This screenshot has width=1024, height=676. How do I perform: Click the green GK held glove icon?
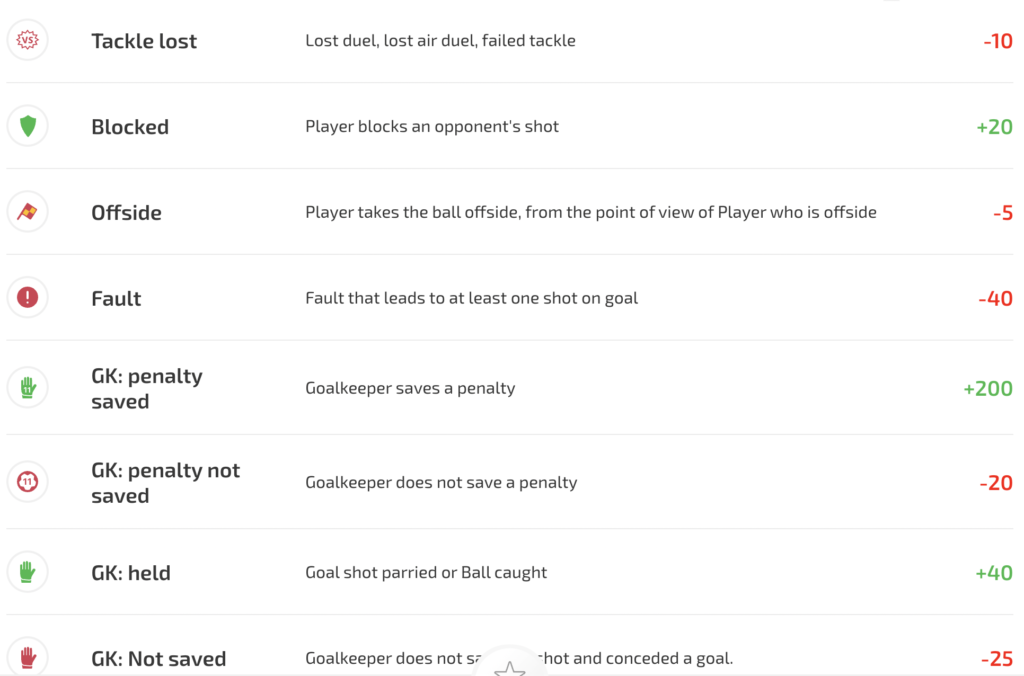click(28, 572)
